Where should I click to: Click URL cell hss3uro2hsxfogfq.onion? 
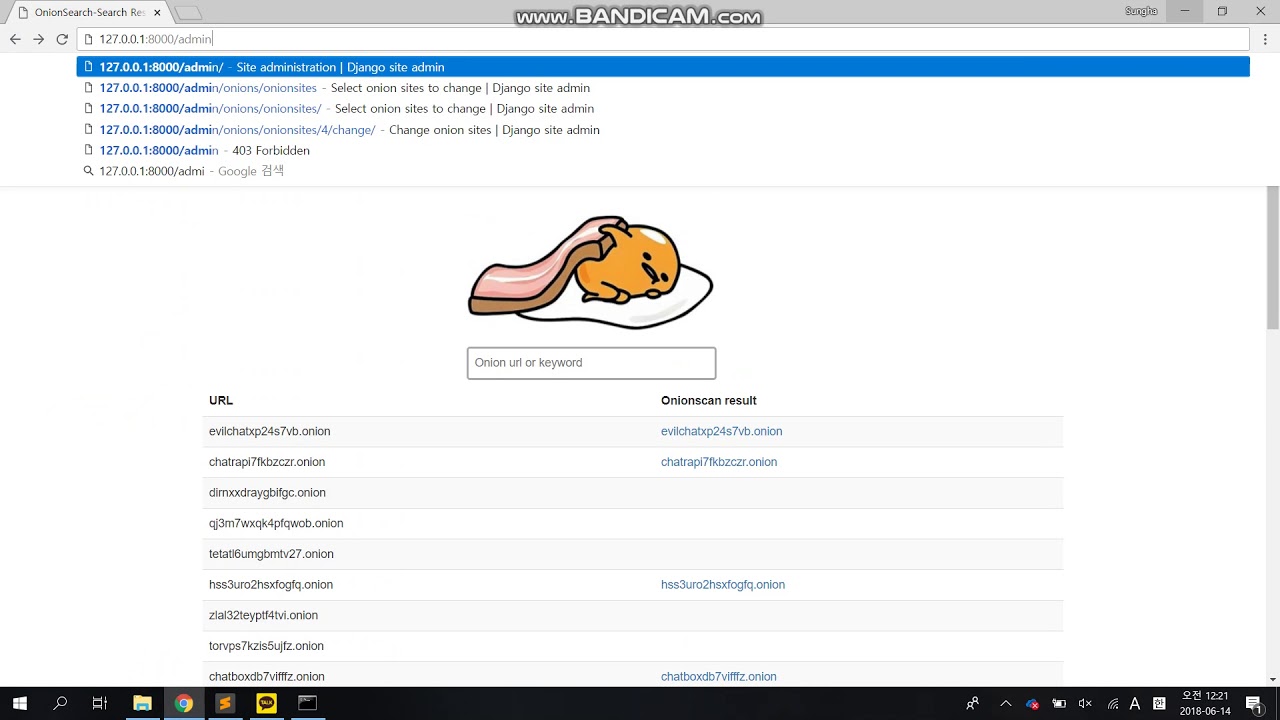pos(271,585)
